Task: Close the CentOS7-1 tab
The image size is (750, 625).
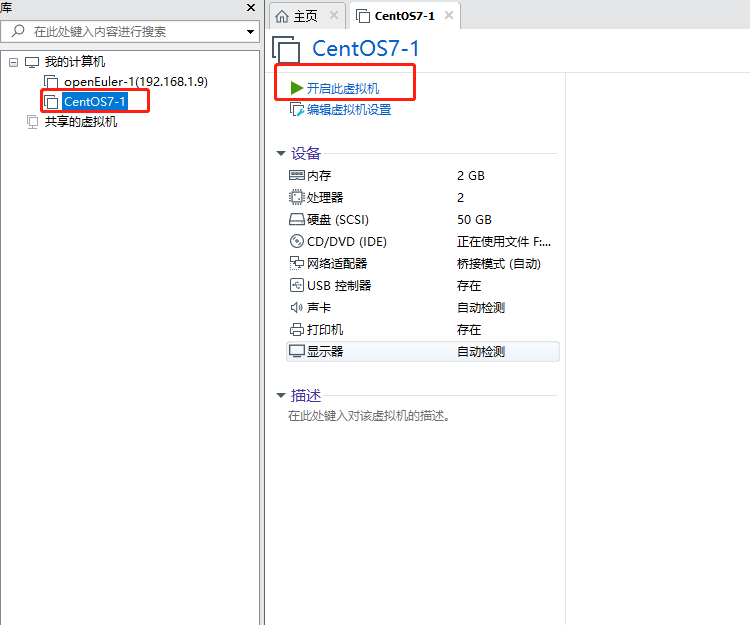Action: (x=449, y=15)
